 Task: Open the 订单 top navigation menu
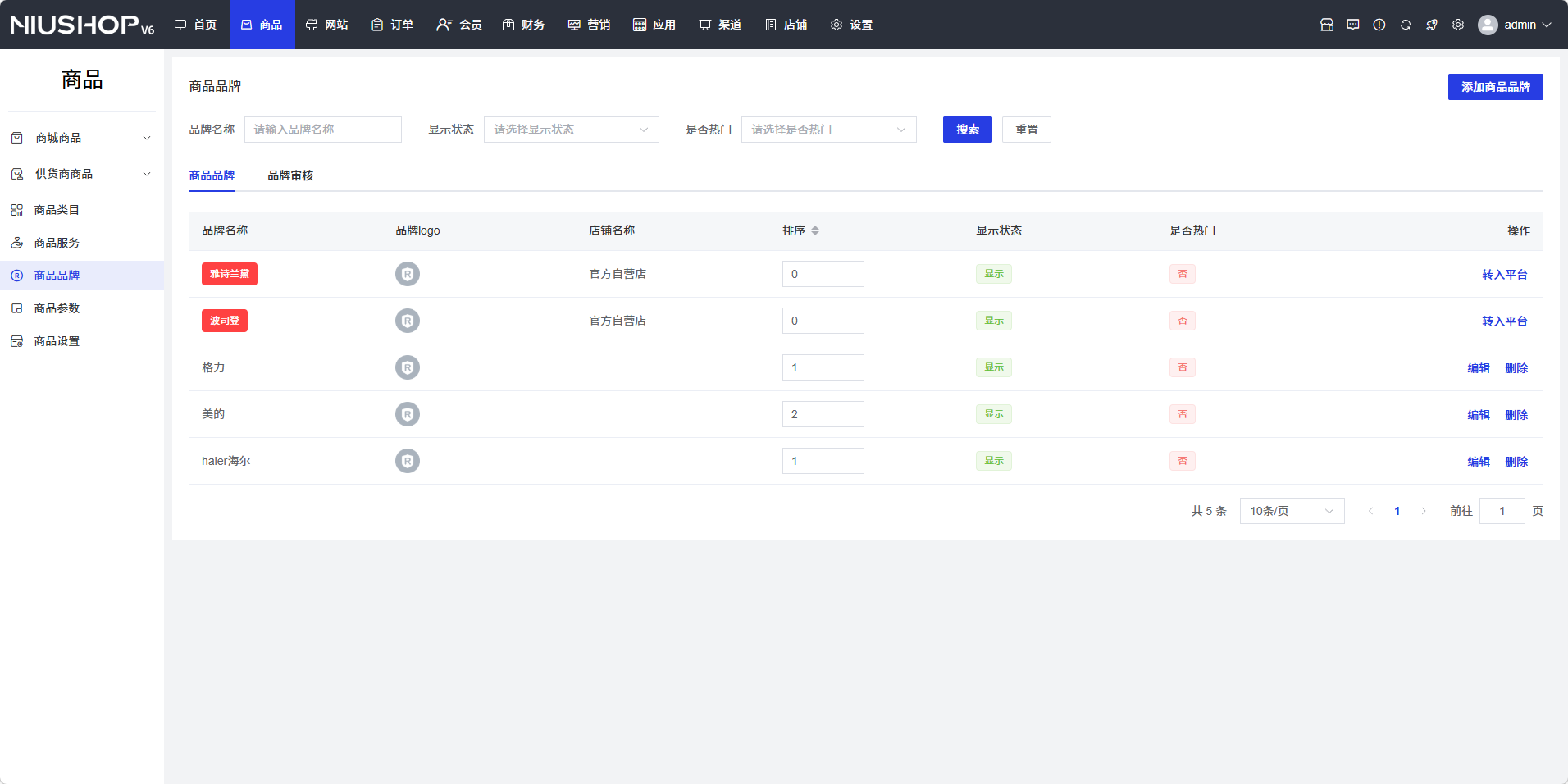pos(392,25)
